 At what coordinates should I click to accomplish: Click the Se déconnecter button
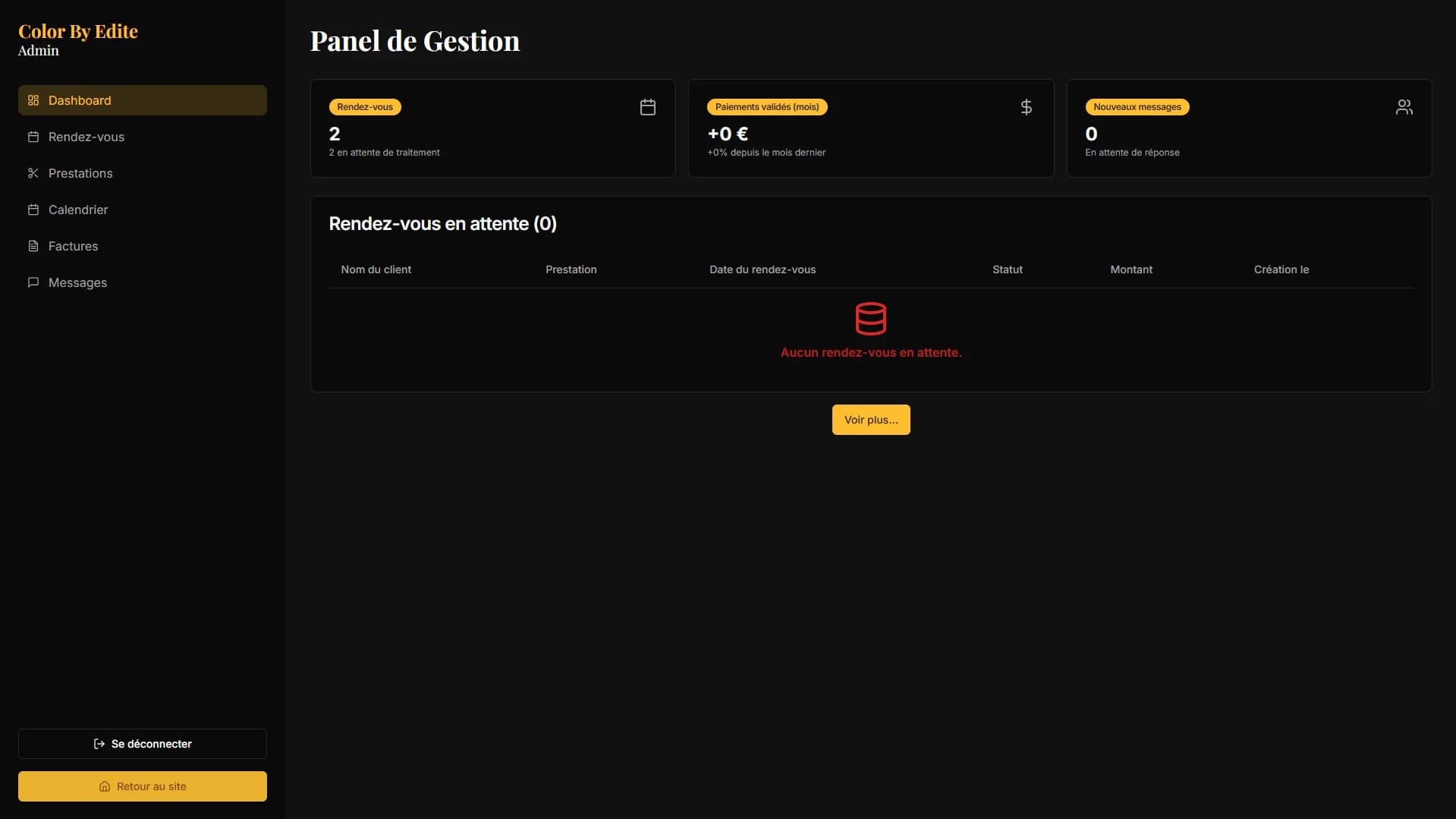tap(143, 744)
